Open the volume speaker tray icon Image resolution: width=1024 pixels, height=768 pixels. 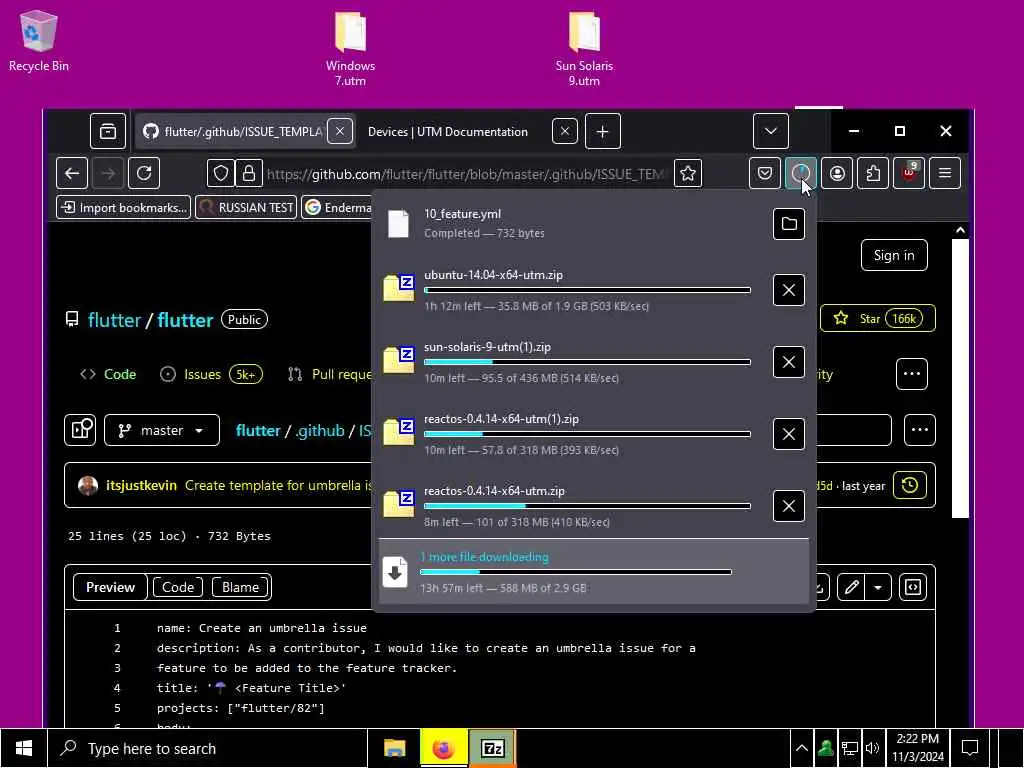pyautogui.click(x=872, y=748)
